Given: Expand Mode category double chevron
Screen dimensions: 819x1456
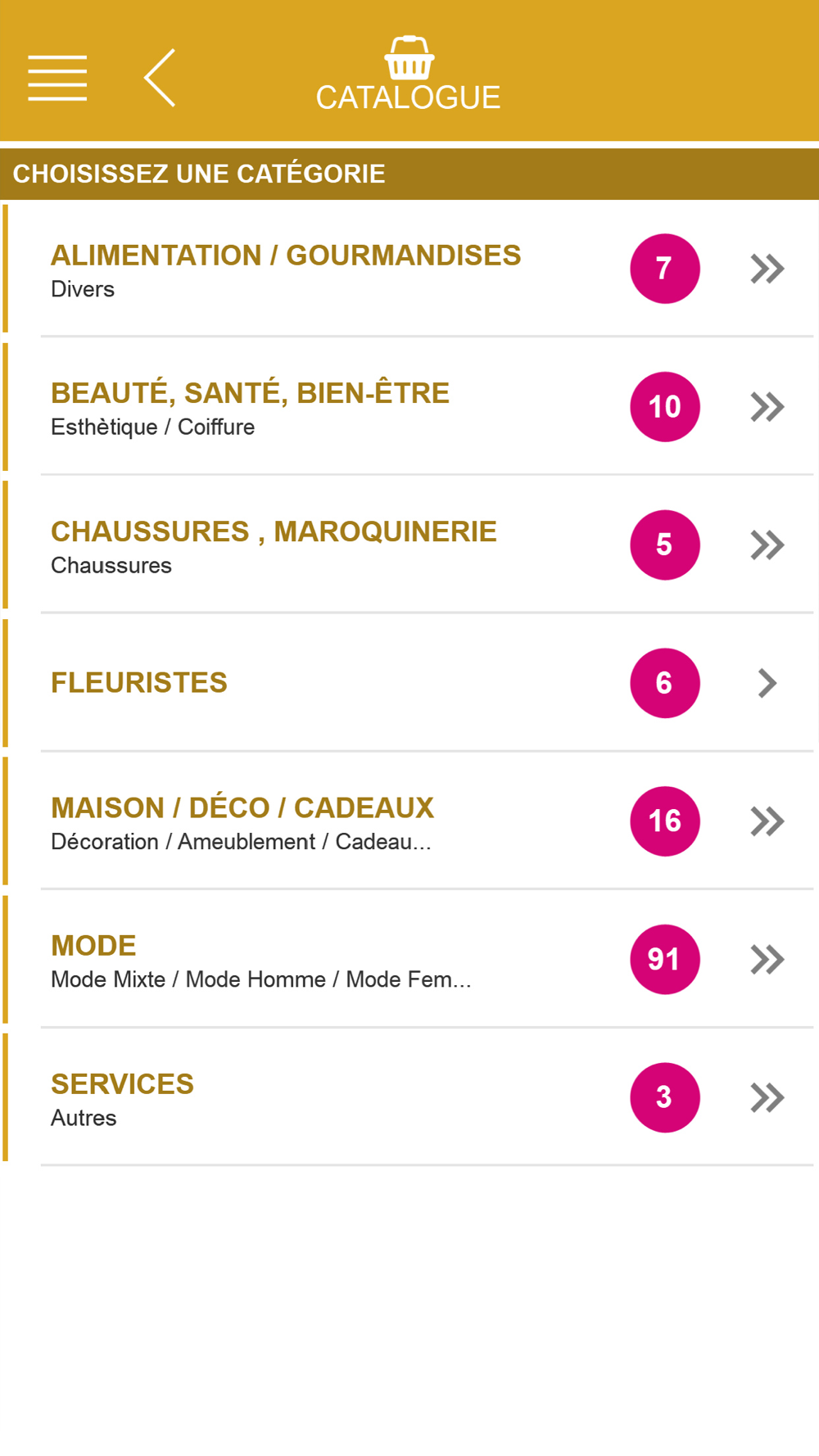Looking at the screenshot, I should pyautogui.click(x=767, y=960).
